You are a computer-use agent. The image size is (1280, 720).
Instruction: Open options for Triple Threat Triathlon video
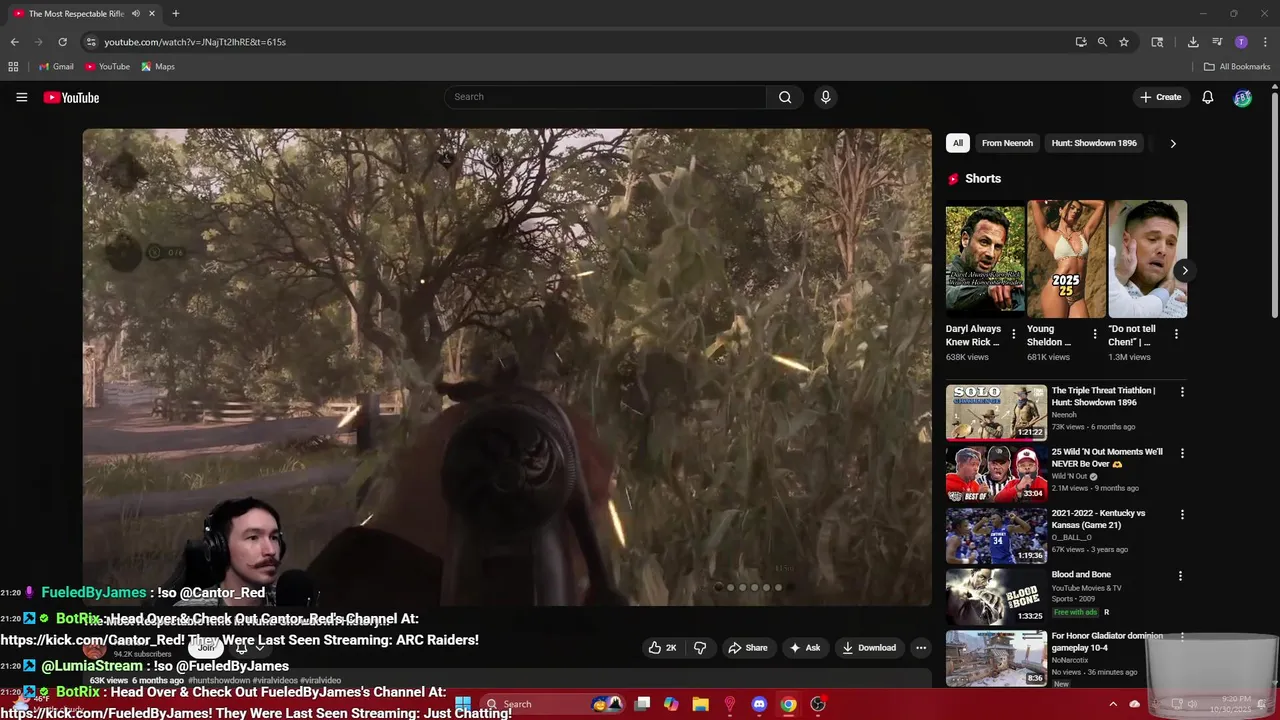[x=1182, y=392]
